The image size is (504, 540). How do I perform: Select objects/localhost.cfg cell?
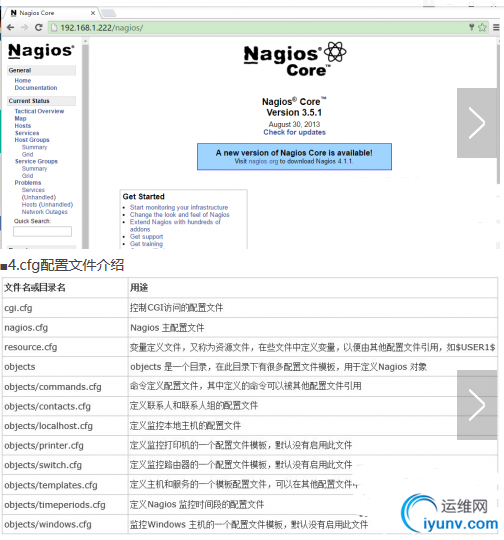65,426
